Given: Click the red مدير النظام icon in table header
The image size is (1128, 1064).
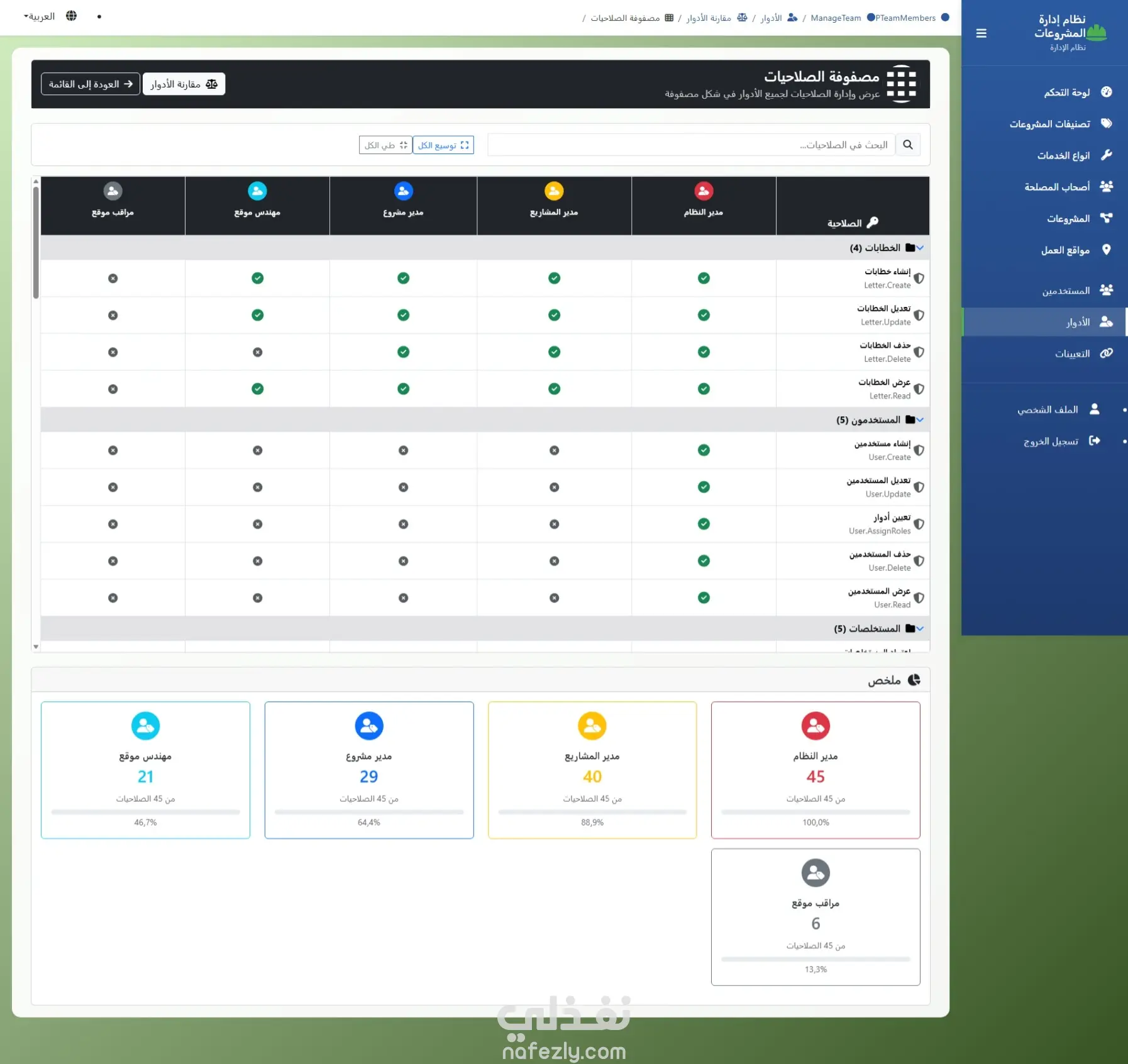Looking at the screenshot, I should (x=704, y=191).
